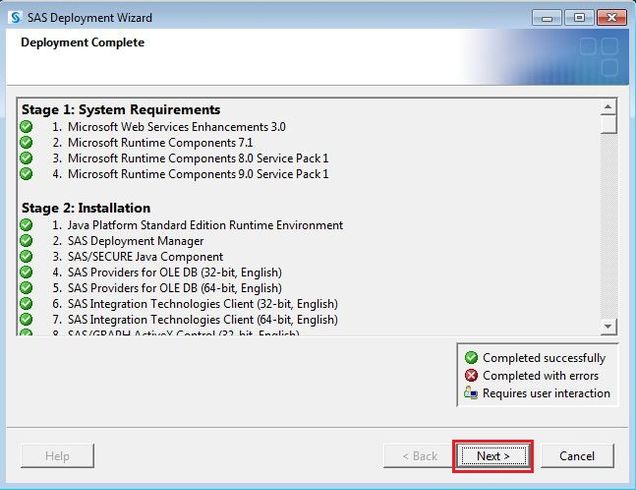The image size is (636, 490).
Task: Click the 'Stage 2: Installation' heading
Action: pos(86,208)
